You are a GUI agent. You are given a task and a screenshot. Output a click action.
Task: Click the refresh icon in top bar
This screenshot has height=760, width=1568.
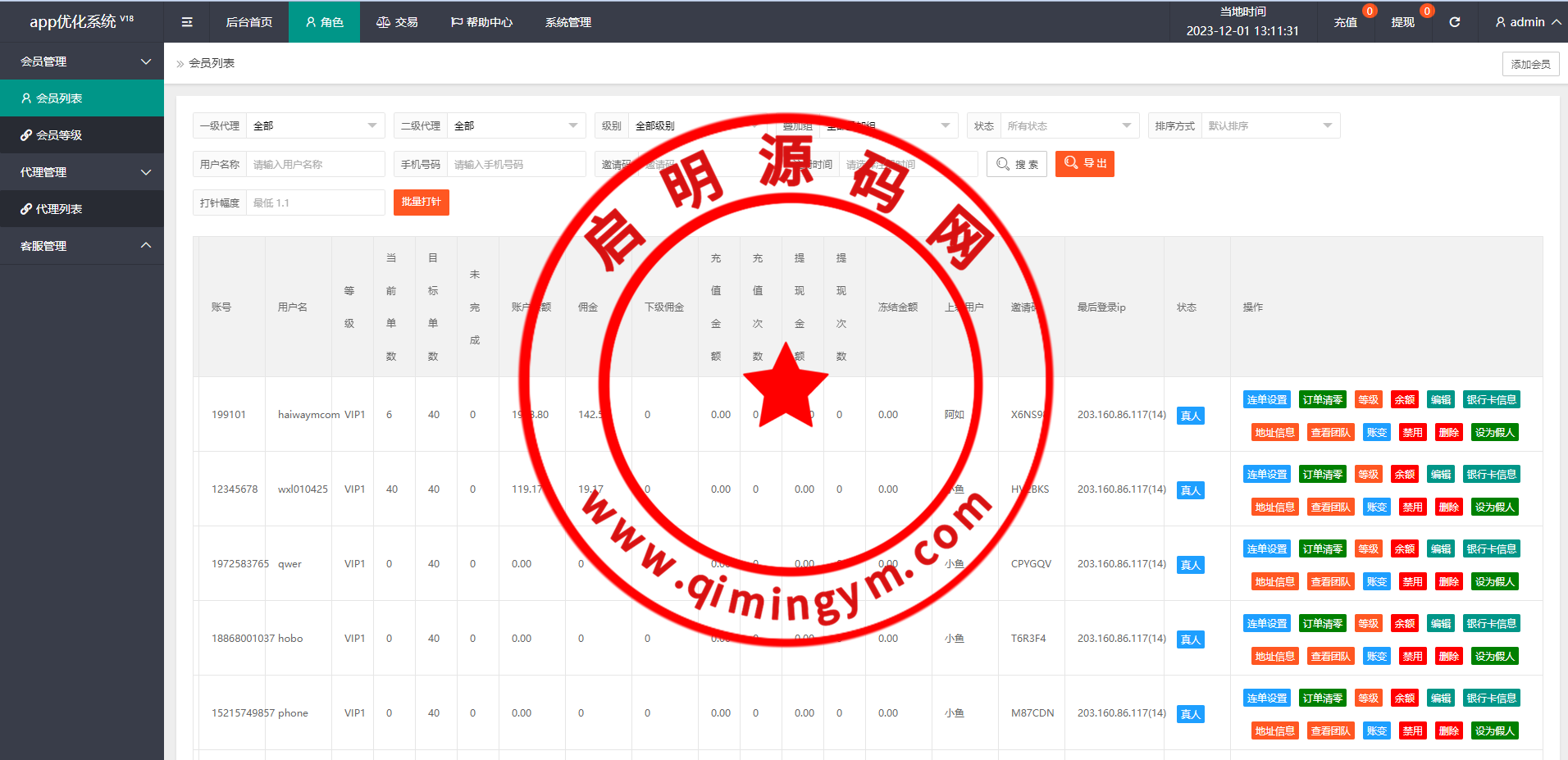click(x=1454, y=22)
